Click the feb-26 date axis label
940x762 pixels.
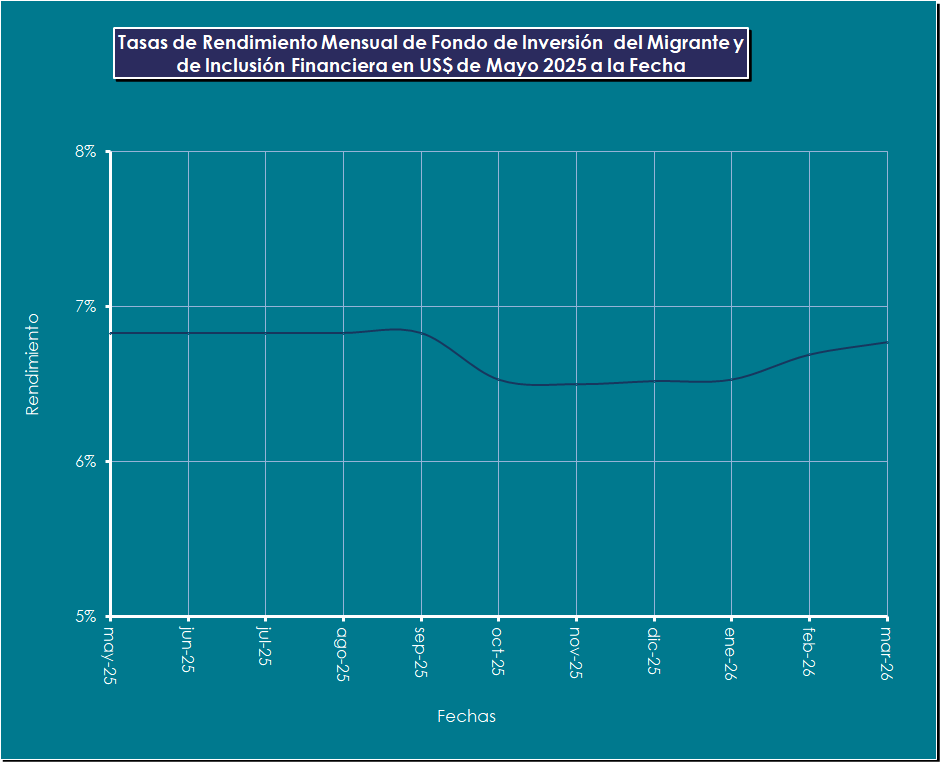tap(809, 652)
